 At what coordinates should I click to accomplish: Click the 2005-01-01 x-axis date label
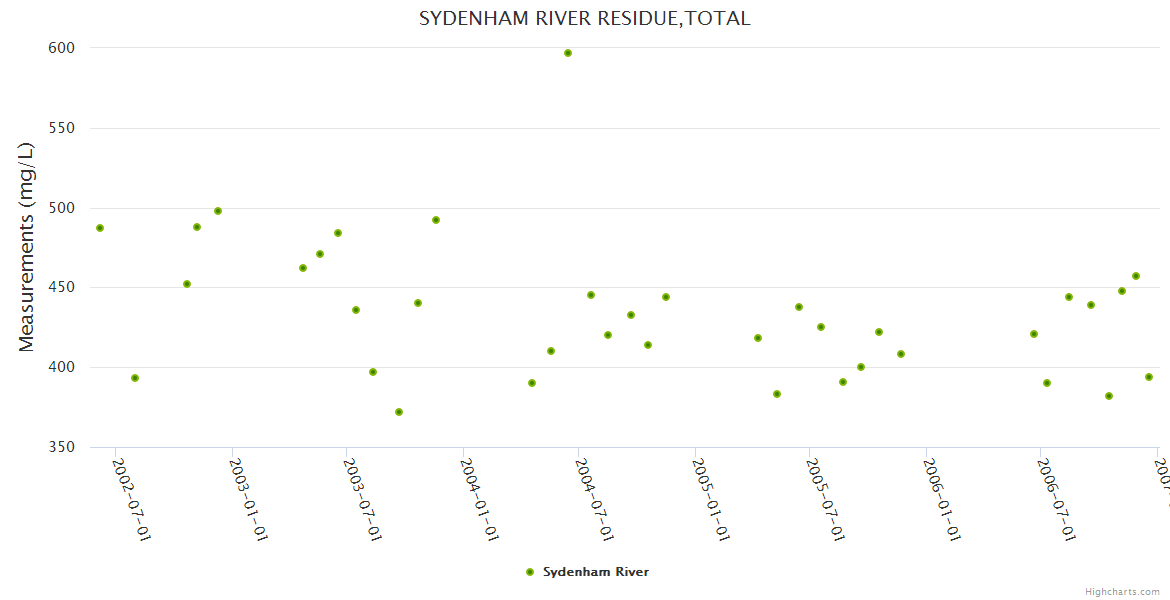710,500
